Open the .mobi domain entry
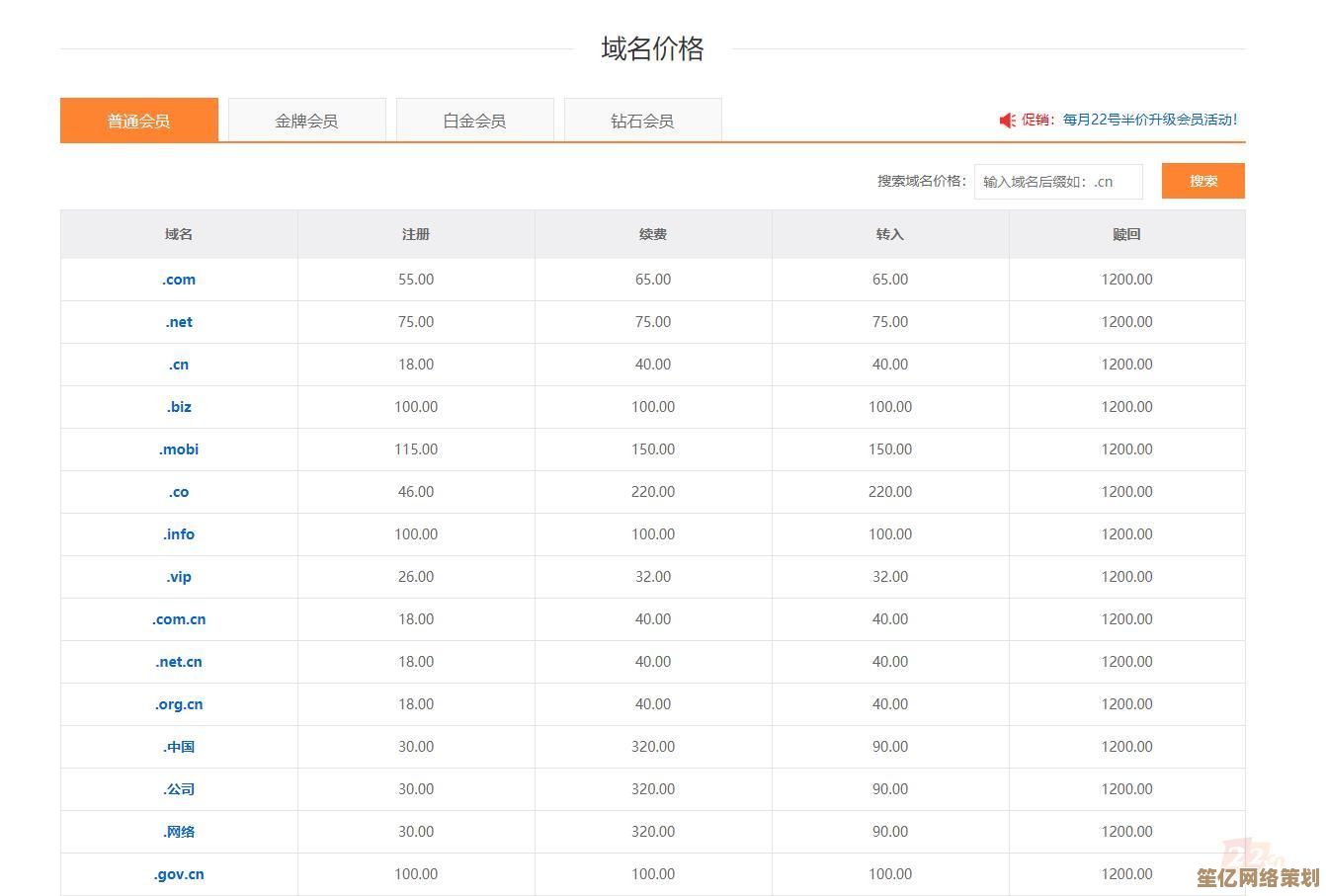The height and width of the screenshot is (896, 1326). click(179, 449)
